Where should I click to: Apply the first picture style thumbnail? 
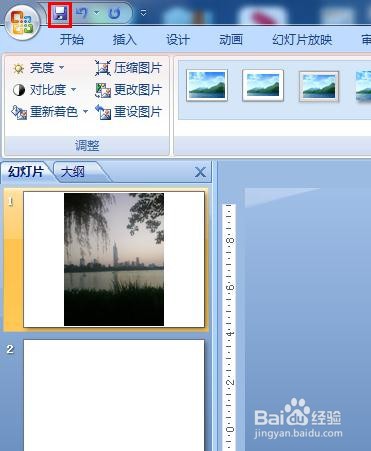207,85
